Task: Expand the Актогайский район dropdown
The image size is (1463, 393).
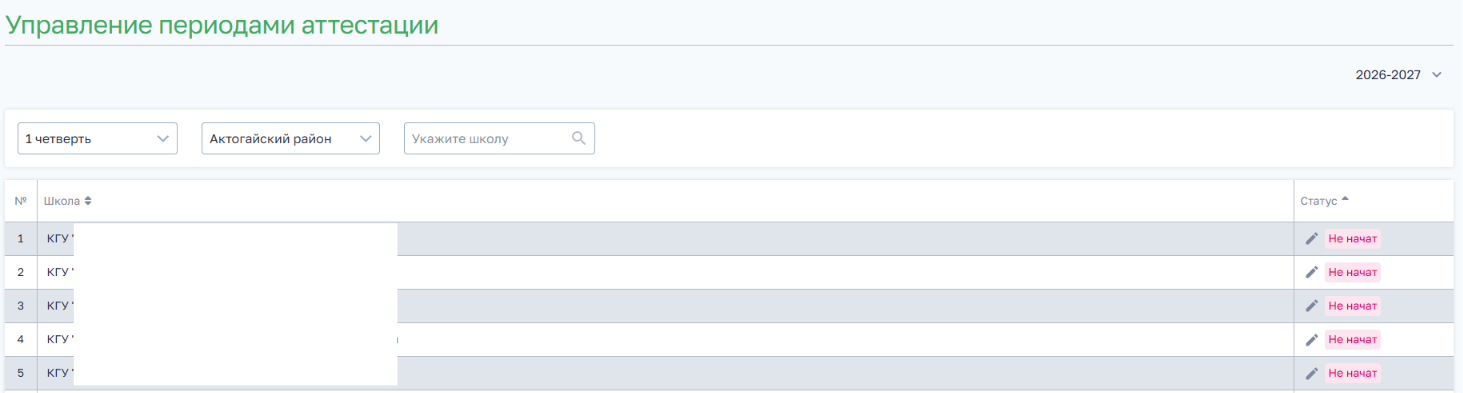Action: 291,139
